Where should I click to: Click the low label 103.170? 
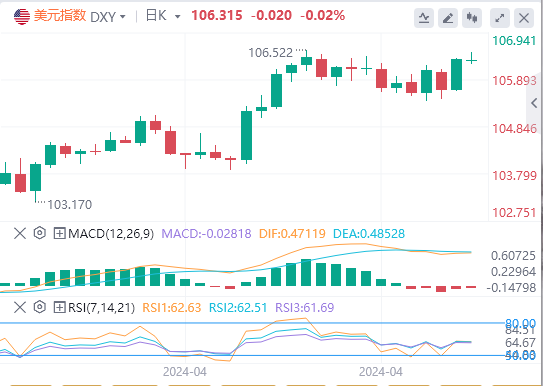[70, 205]
